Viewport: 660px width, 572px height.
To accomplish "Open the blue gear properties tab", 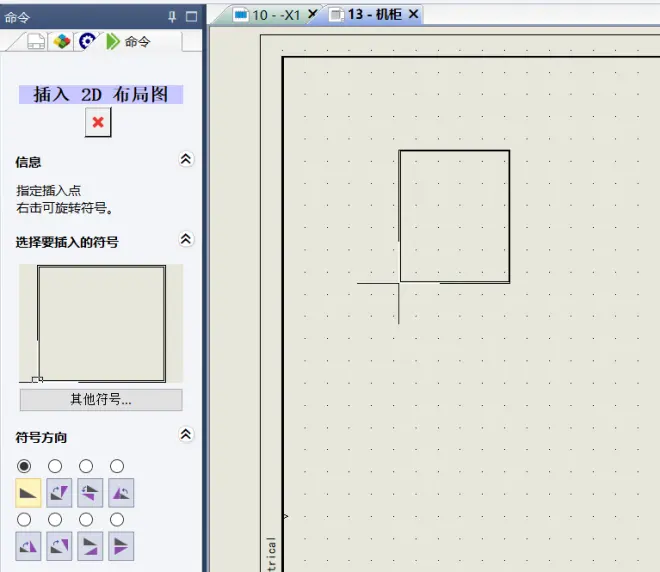I will pos(87,41).
